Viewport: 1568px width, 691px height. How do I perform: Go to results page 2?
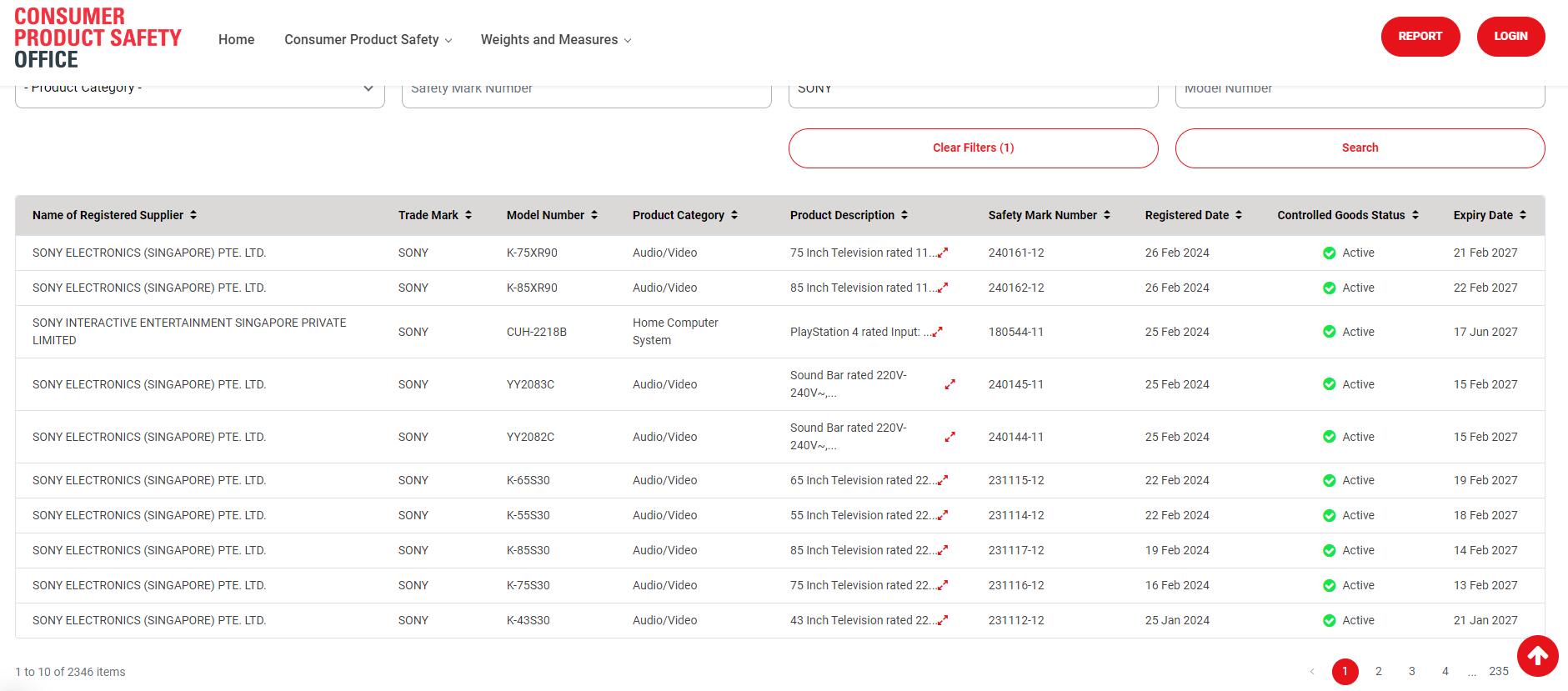click(1379, 671)
